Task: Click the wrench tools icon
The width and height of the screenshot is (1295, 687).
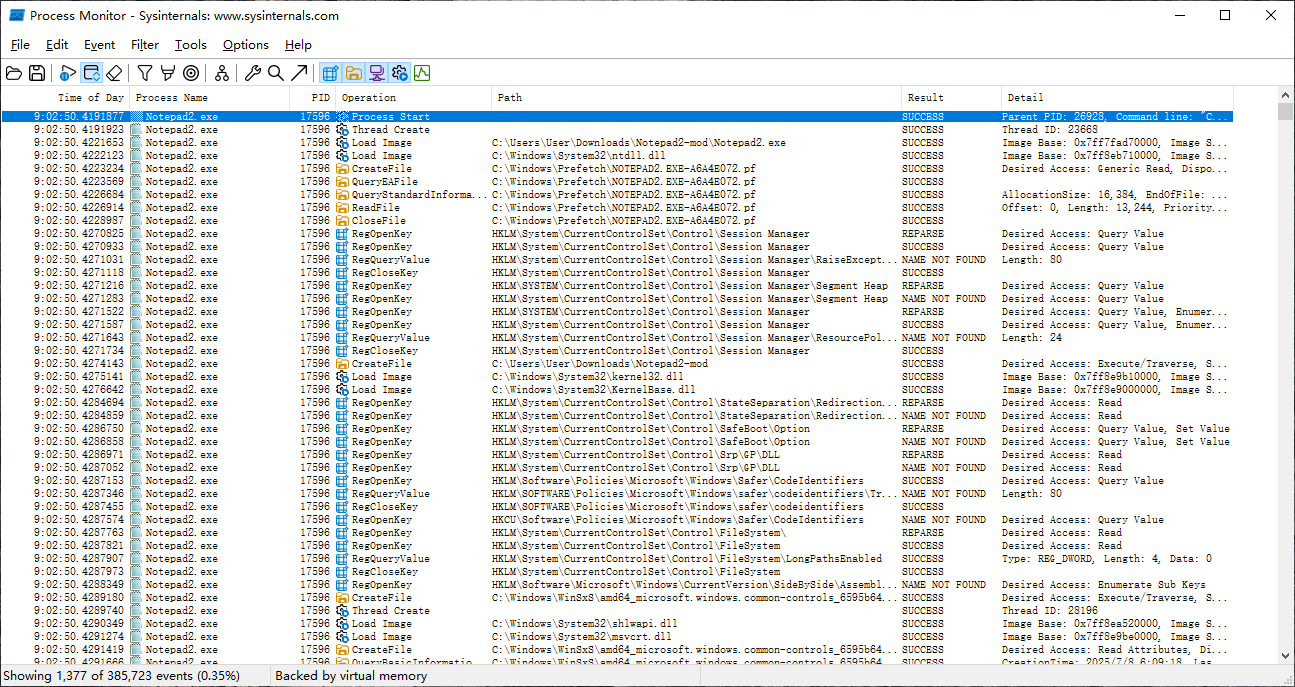Action: tap(253, 73)
